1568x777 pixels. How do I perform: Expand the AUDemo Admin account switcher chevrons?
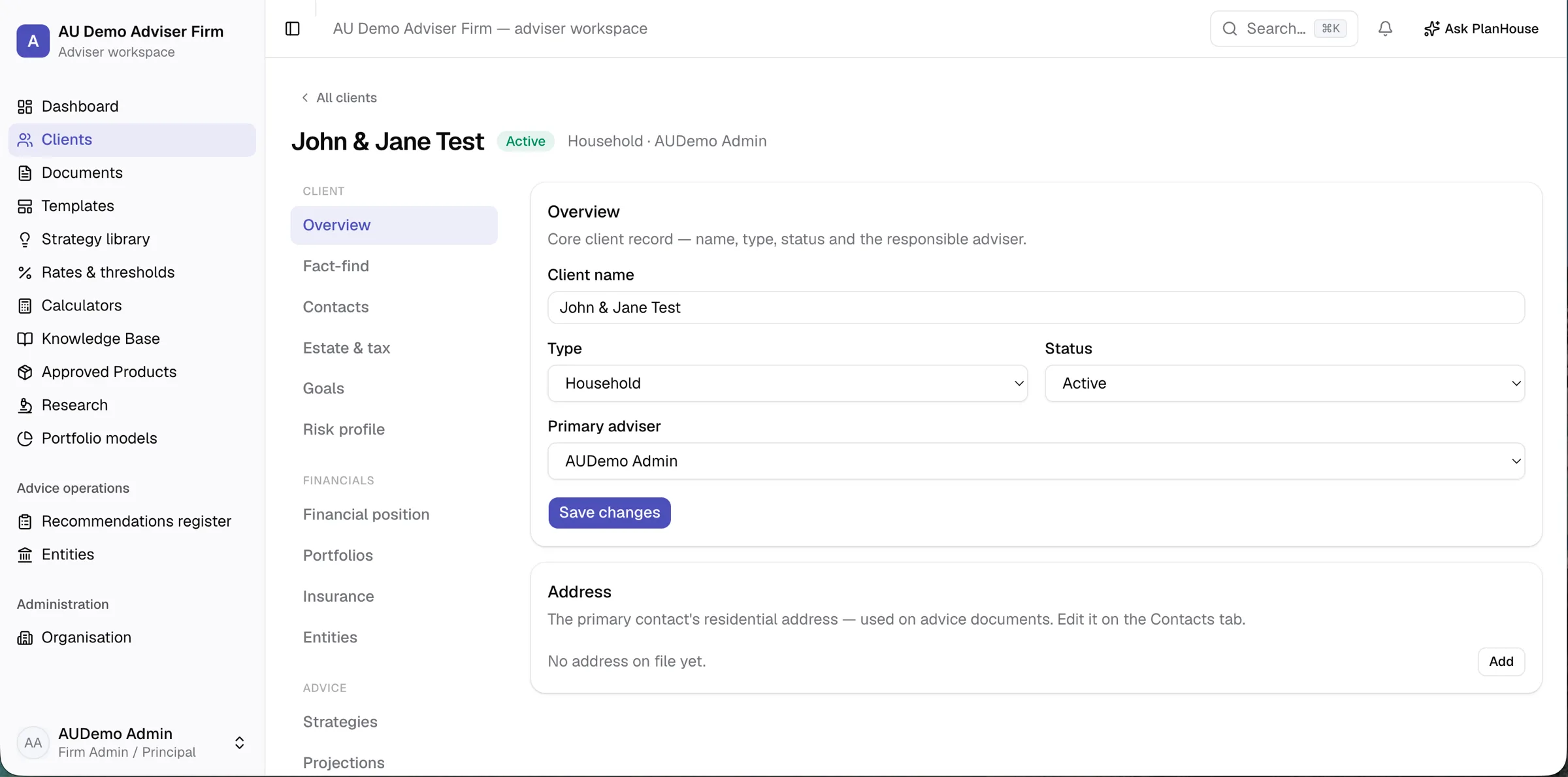tap(240, 742)
